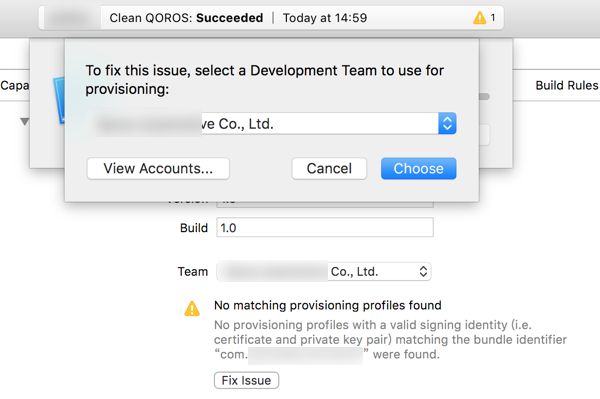Click the blue up-down arrows of dialog team selector
This screenshot has width=600, height=399.
coord(447,124)
